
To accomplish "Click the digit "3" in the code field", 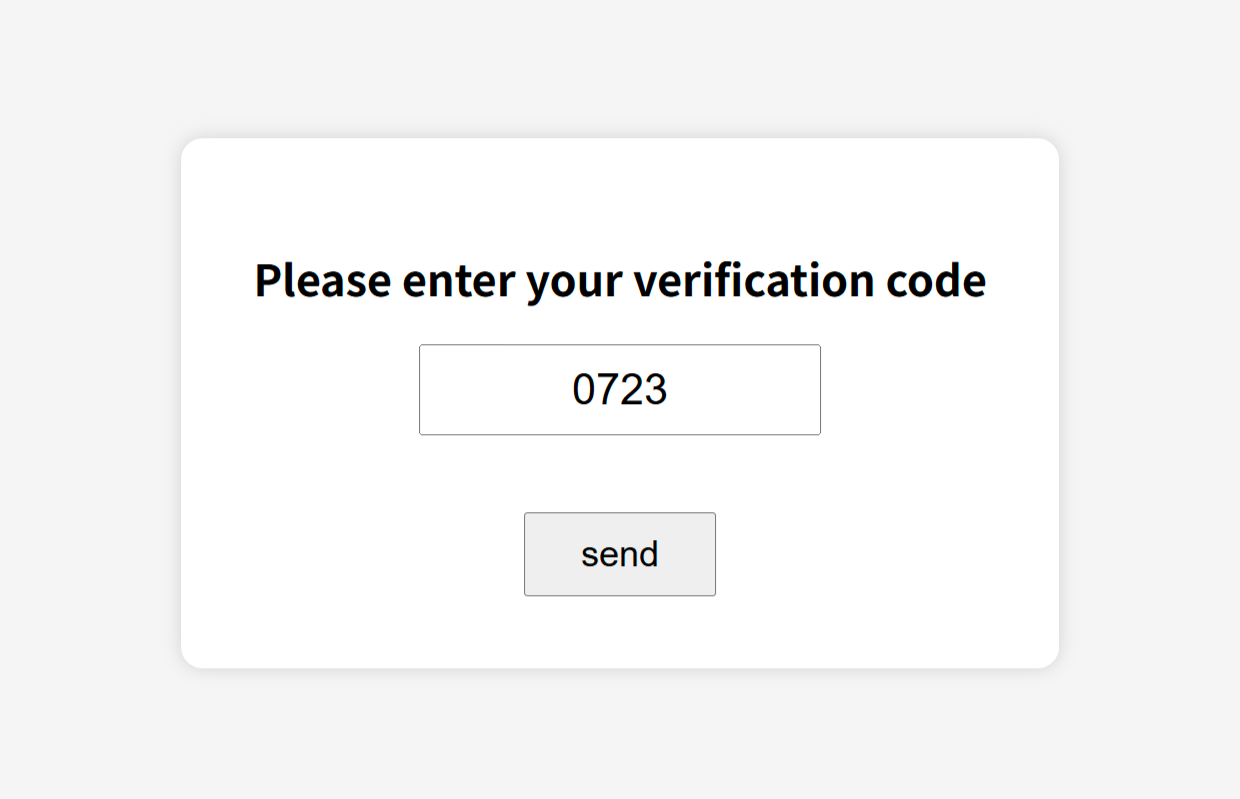I will (656, 390).
